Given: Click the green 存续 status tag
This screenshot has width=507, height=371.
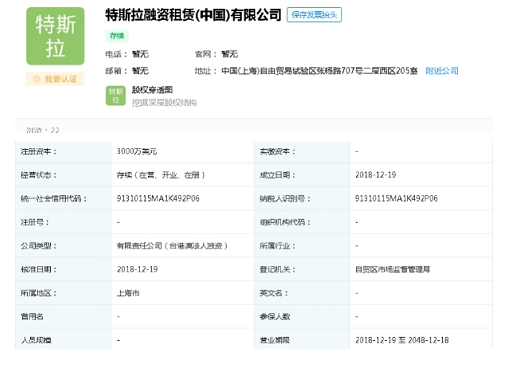Looking at the screenshot, I should [117, 36].
